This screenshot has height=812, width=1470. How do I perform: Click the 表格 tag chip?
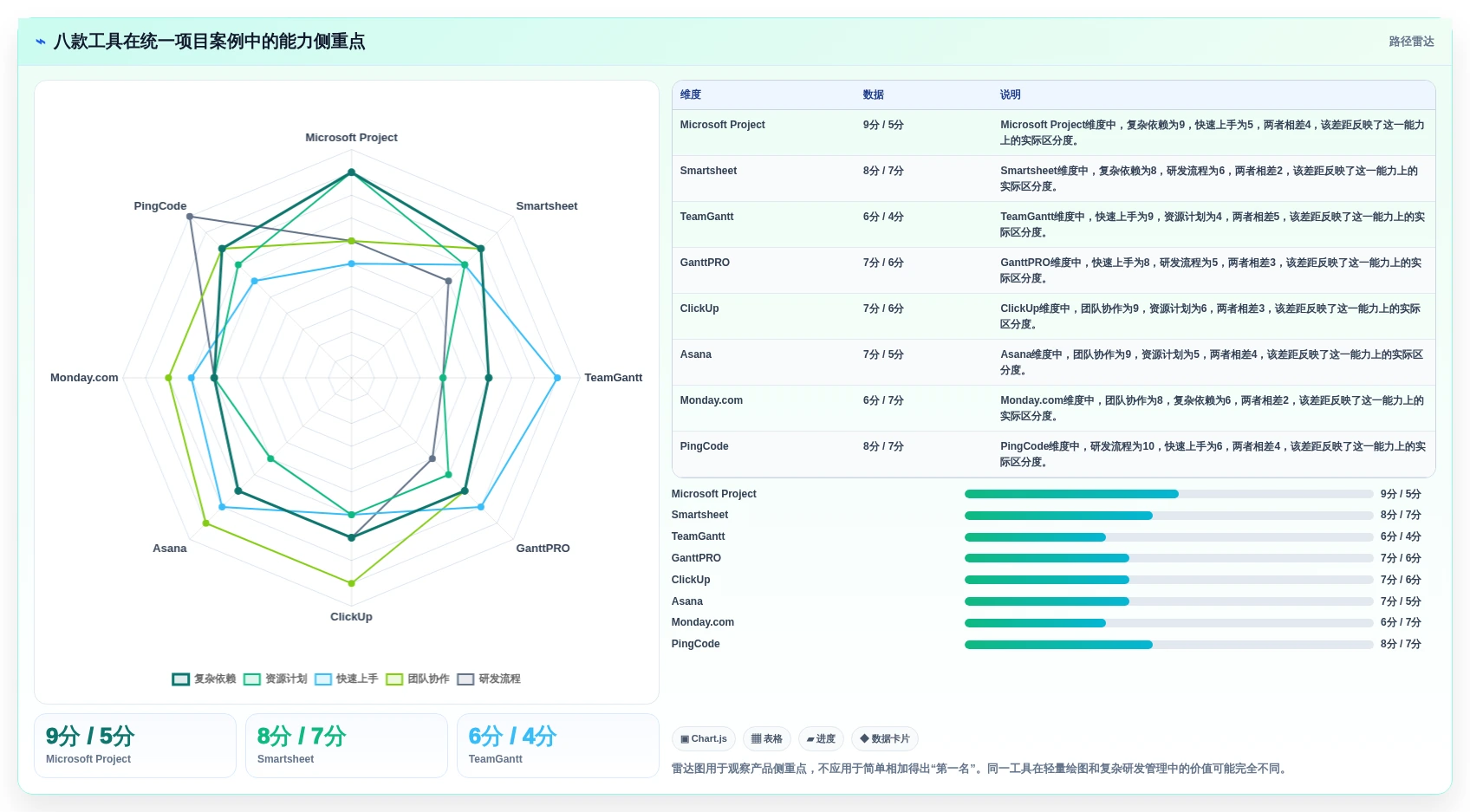pyautogui.click(x=767, y=739)
